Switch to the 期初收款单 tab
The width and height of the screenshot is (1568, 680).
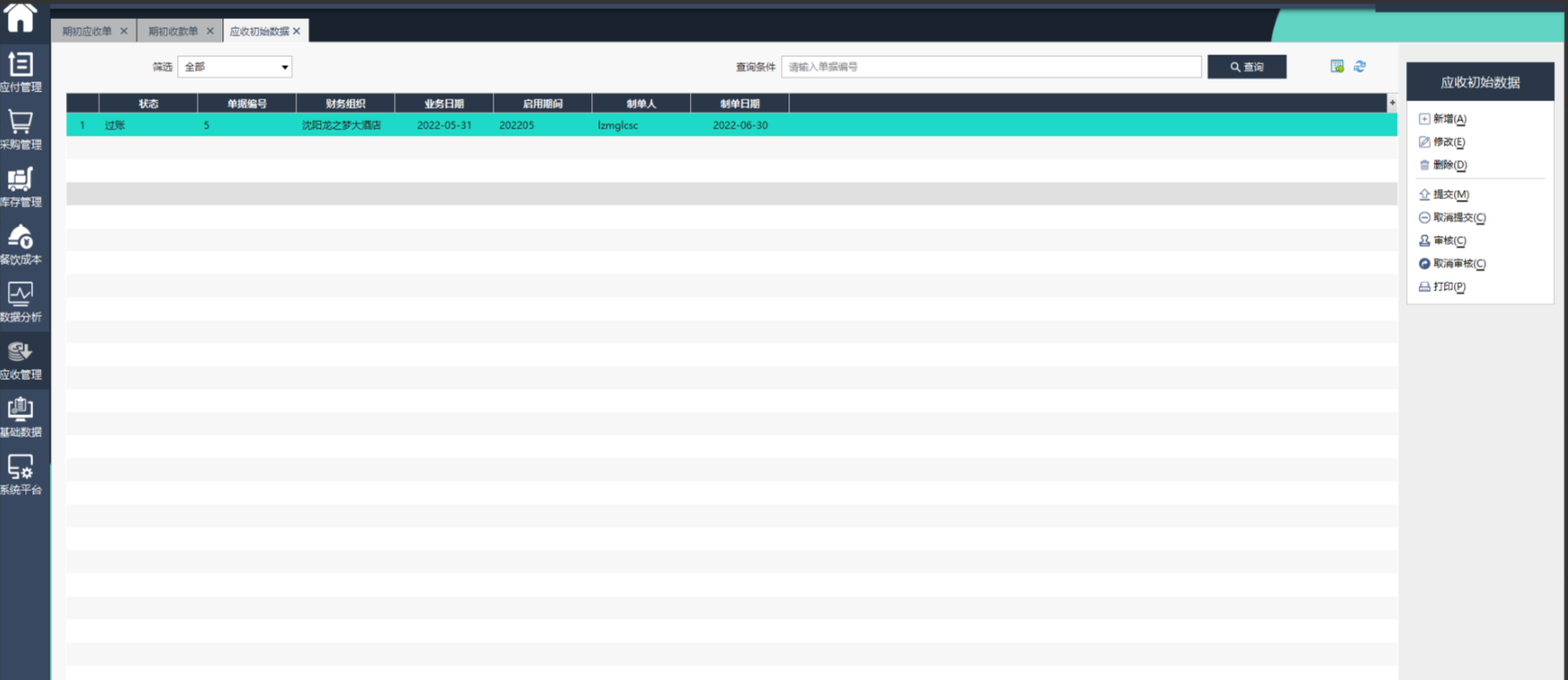[173, 31]
